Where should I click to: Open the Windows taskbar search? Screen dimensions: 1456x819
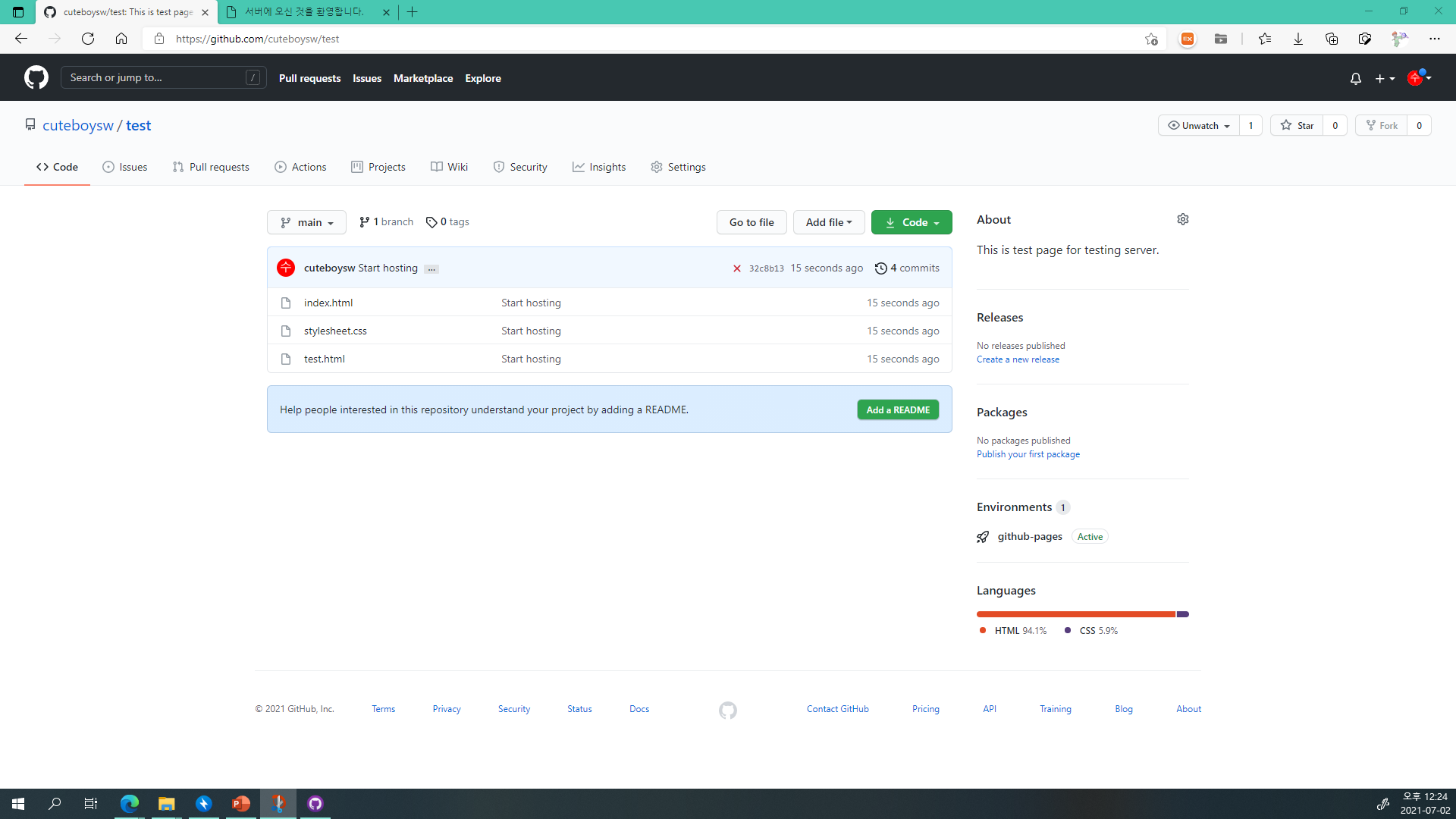[55, 804]
